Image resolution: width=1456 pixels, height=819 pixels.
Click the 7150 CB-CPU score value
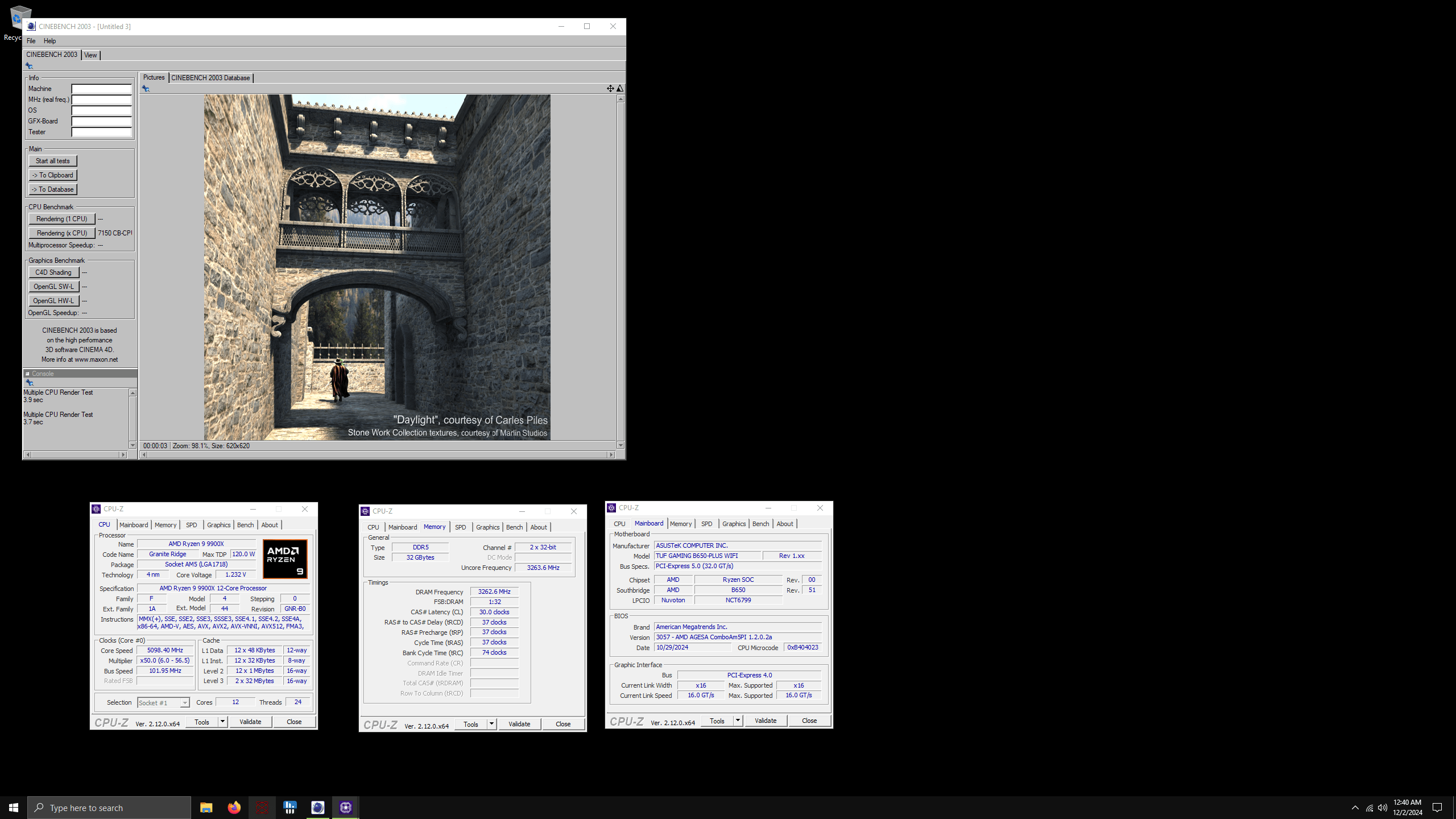coord(115,233)
